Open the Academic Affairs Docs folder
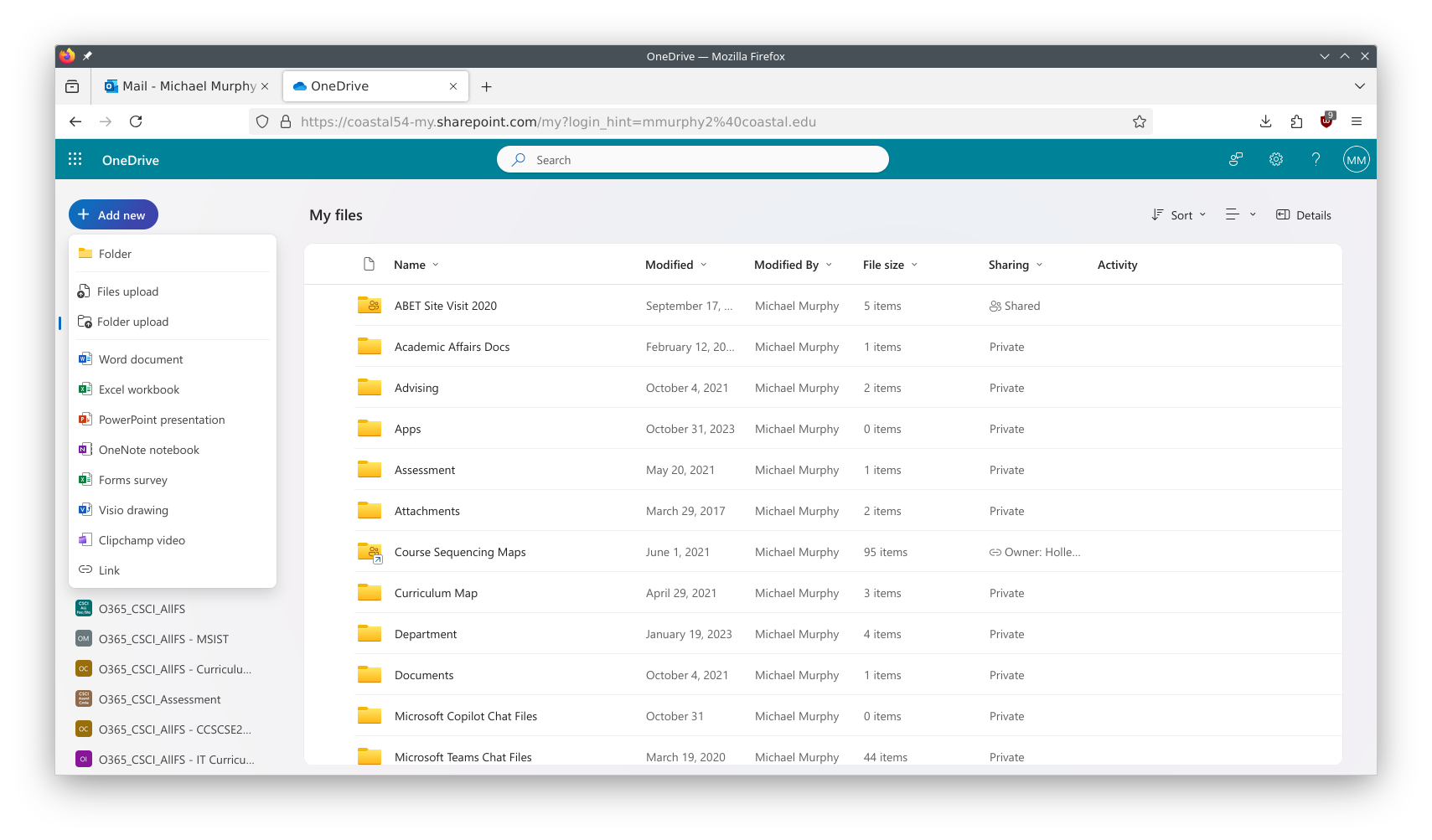This screenshot has width=1432, height=840. [x=452, y=347]
